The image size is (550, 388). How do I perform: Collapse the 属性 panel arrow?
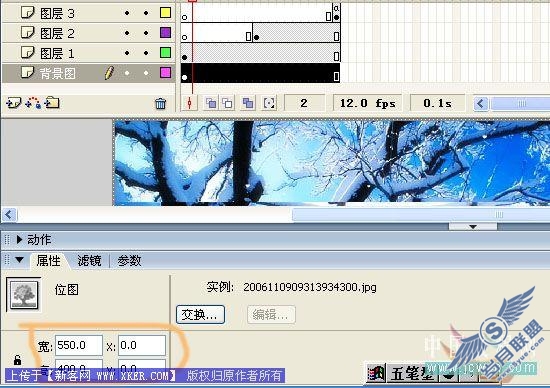tap(20, 260)
